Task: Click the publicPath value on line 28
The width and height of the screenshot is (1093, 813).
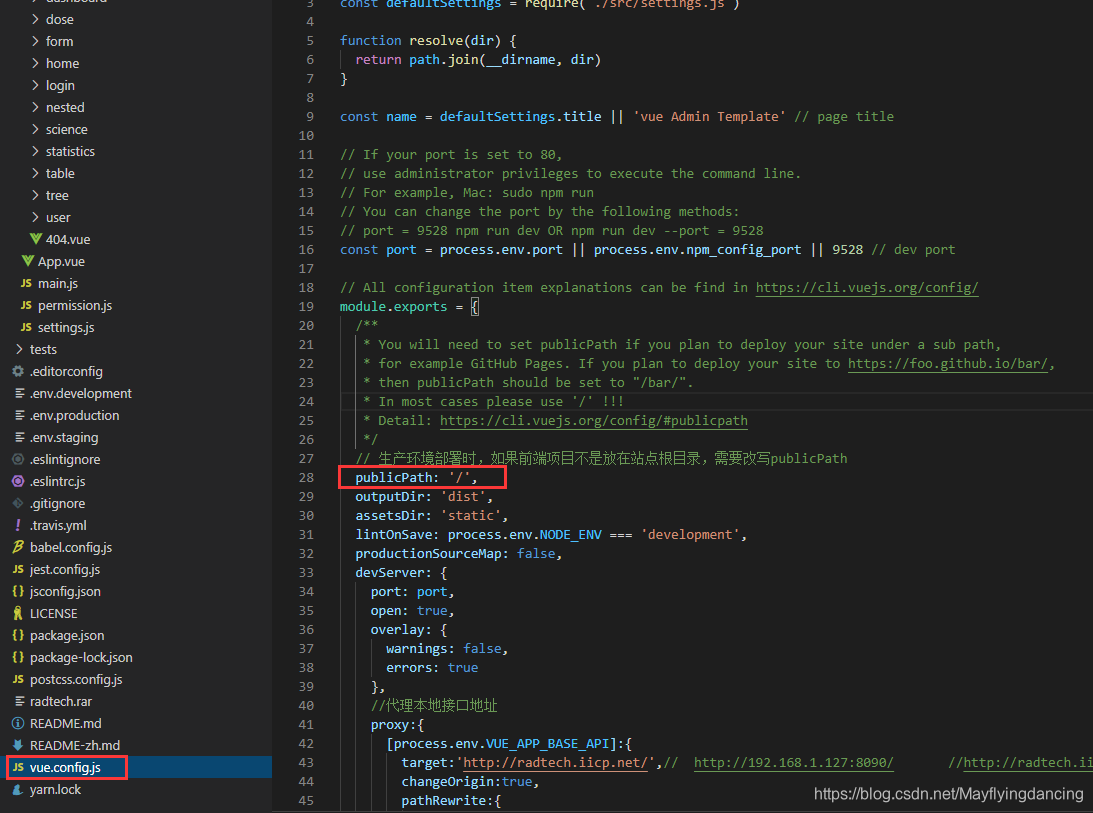Action: tap(459, 478)
